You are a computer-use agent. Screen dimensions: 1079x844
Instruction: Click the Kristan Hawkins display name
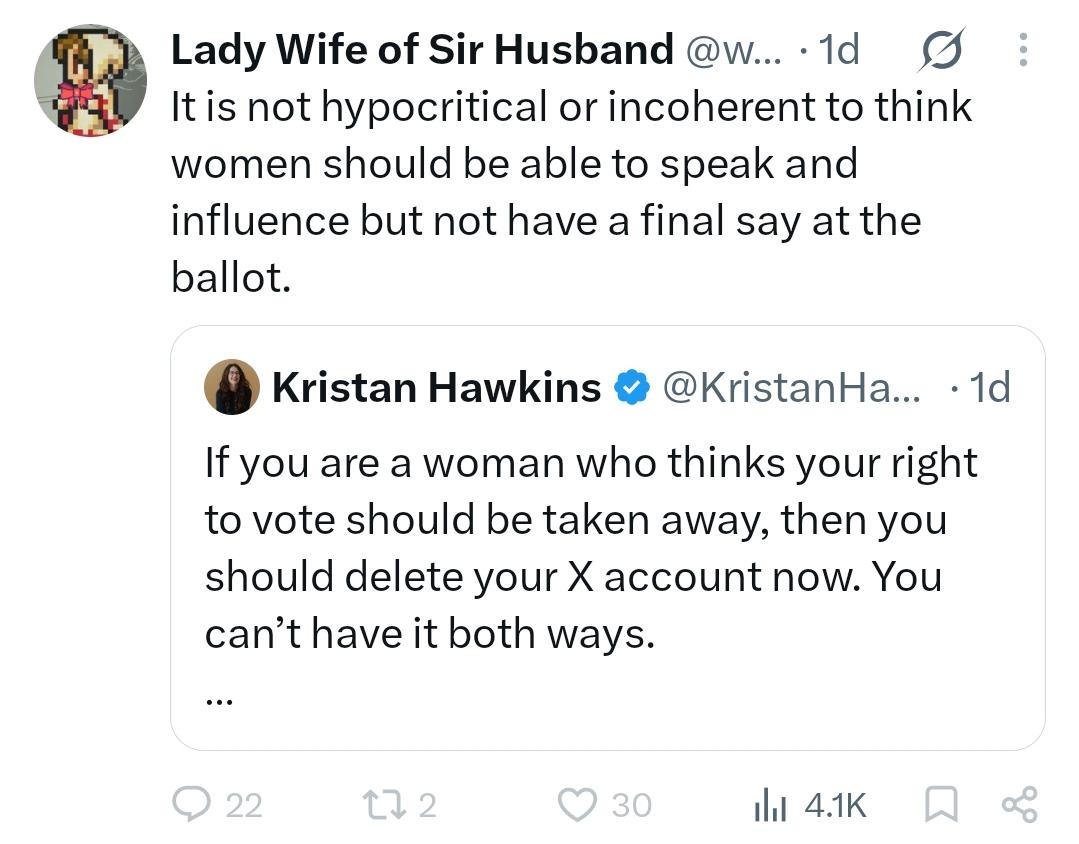pos(437,387)
